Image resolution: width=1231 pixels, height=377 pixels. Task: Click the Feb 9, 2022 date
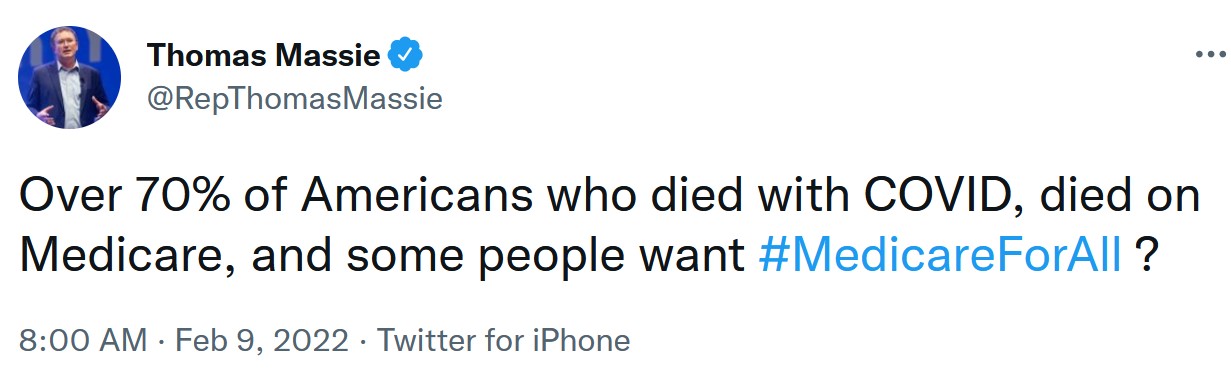pos(262,340)
